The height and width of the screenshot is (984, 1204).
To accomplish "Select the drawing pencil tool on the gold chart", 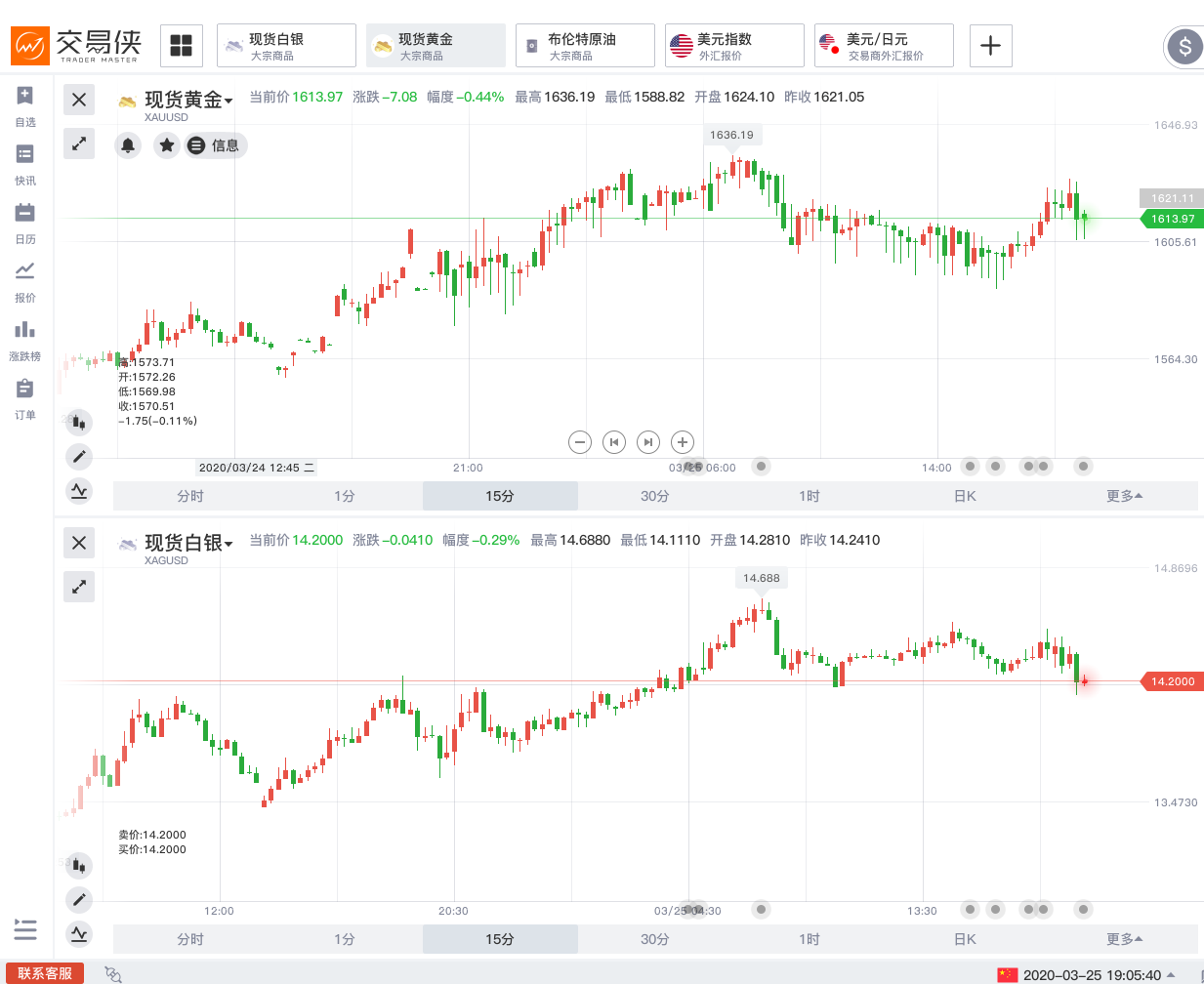I will [x=78, y=456].
